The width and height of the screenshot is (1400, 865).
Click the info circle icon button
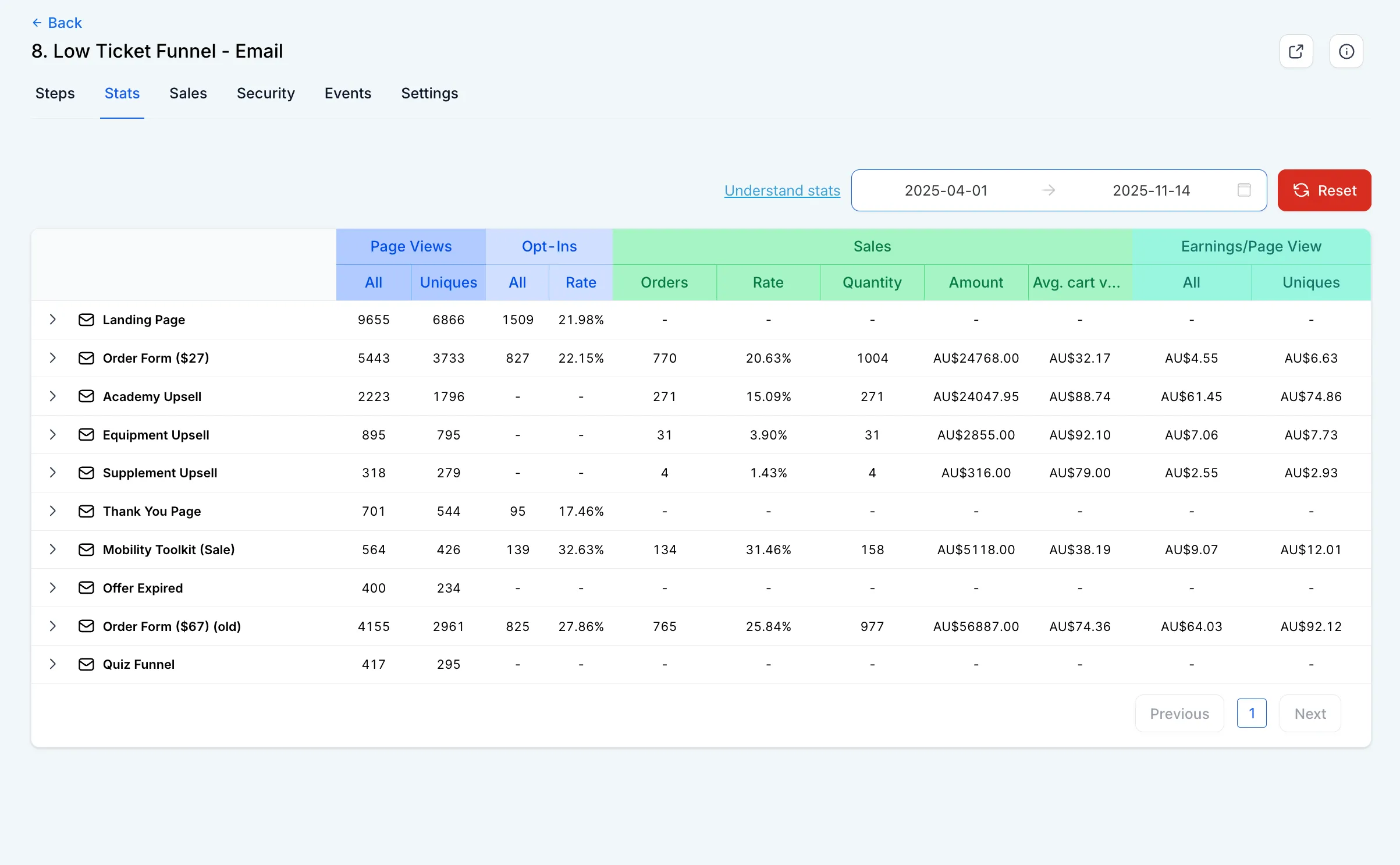(x=1346, y=51)
